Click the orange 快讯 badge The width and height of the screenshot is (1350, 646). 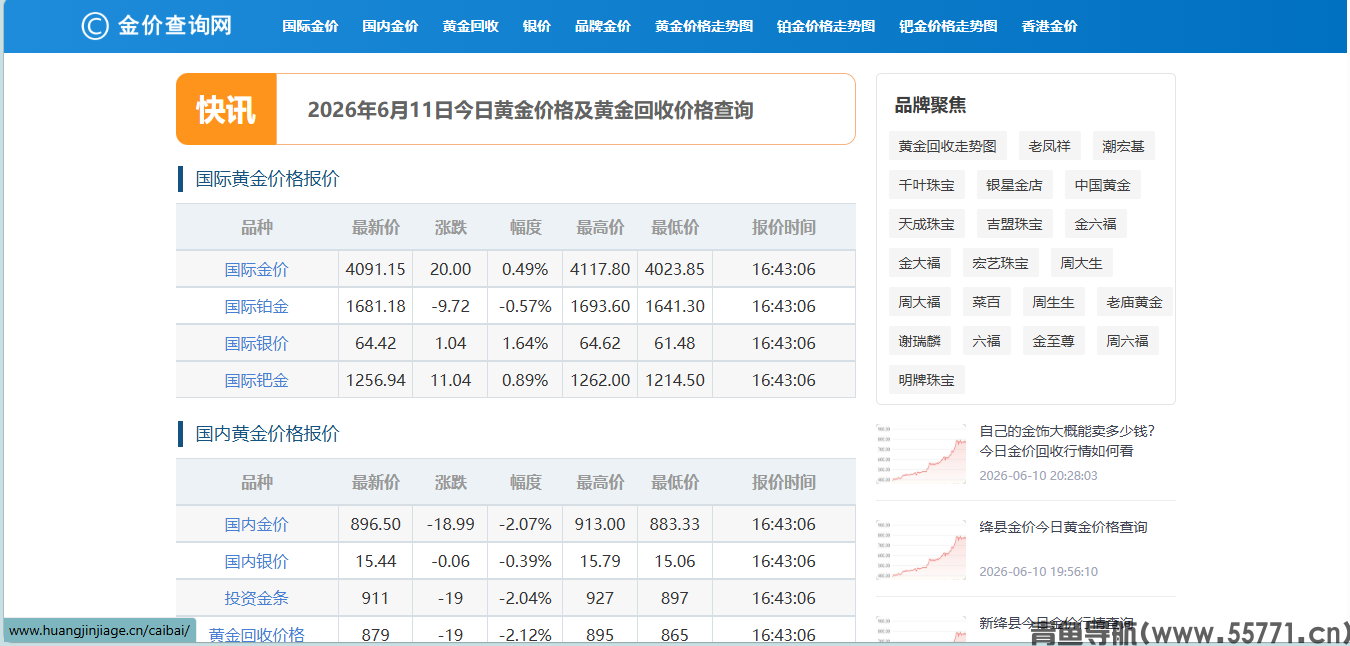click(226, 109)
